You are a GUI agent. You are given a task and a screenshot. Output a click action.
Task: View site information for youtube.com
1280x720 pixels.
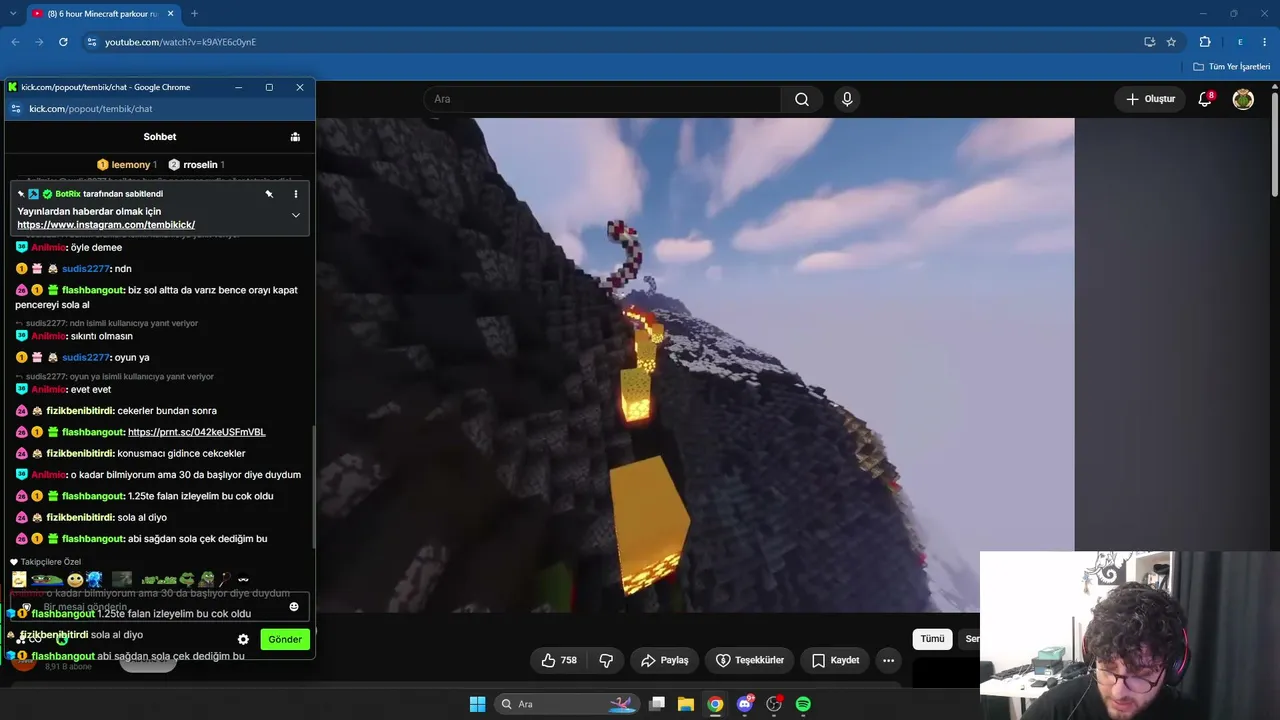pos(91,42)
